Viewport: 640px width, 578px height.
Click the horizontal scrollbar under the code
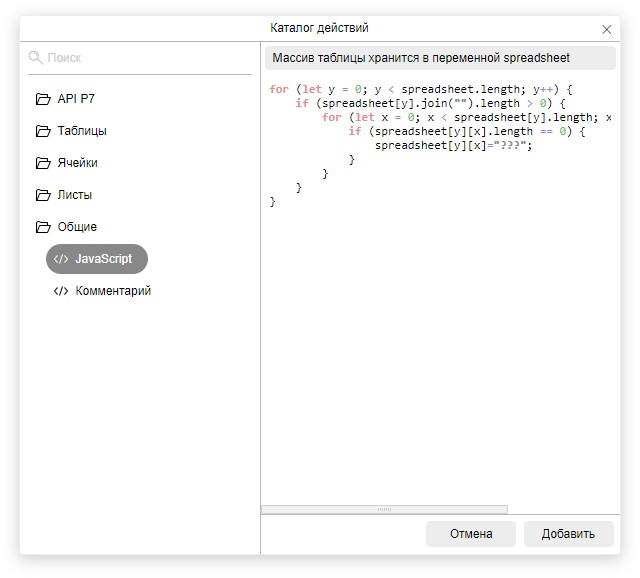coord(385,509)
